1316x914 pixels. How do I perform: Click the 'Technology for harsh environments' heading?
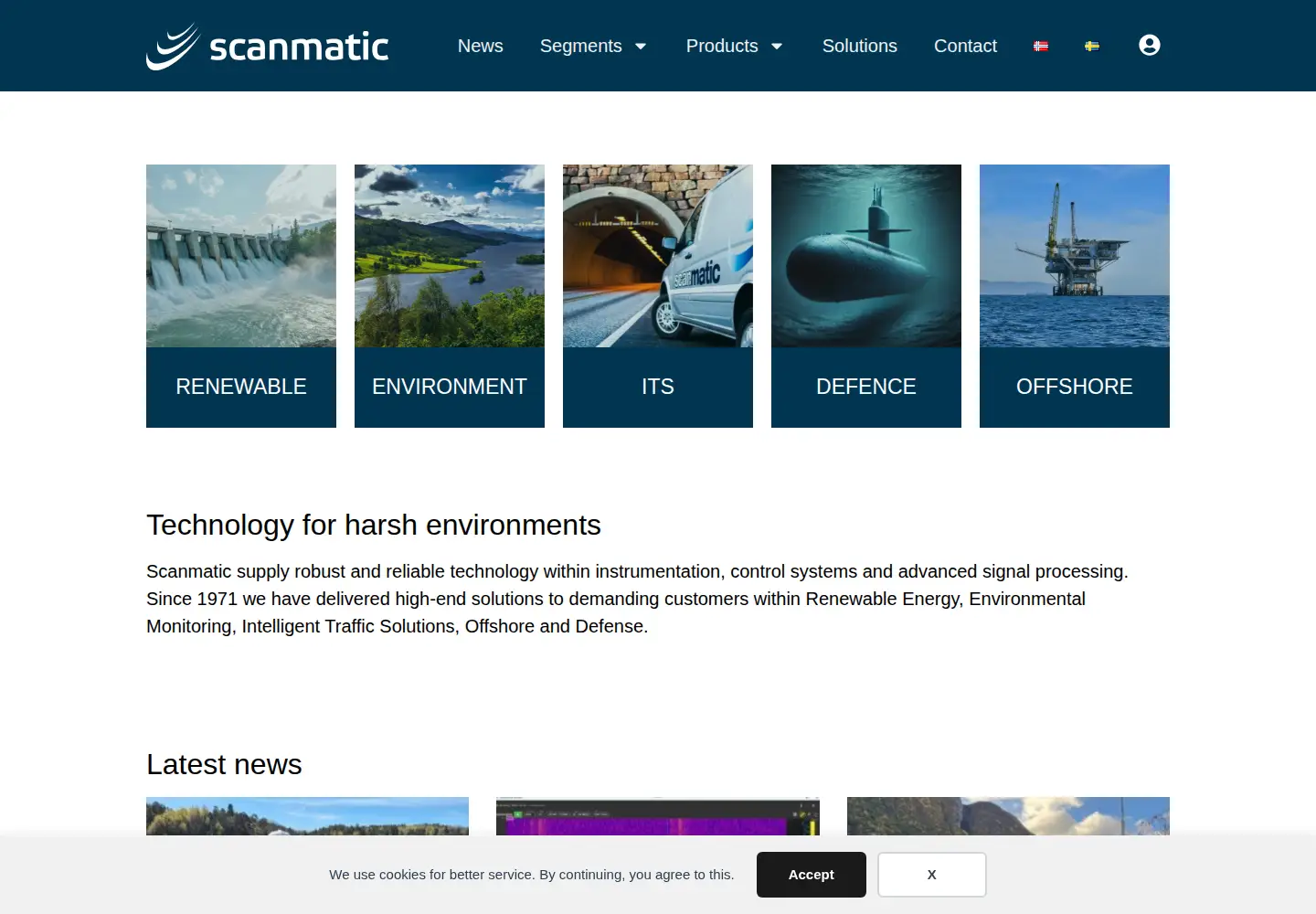click(374, 525)
